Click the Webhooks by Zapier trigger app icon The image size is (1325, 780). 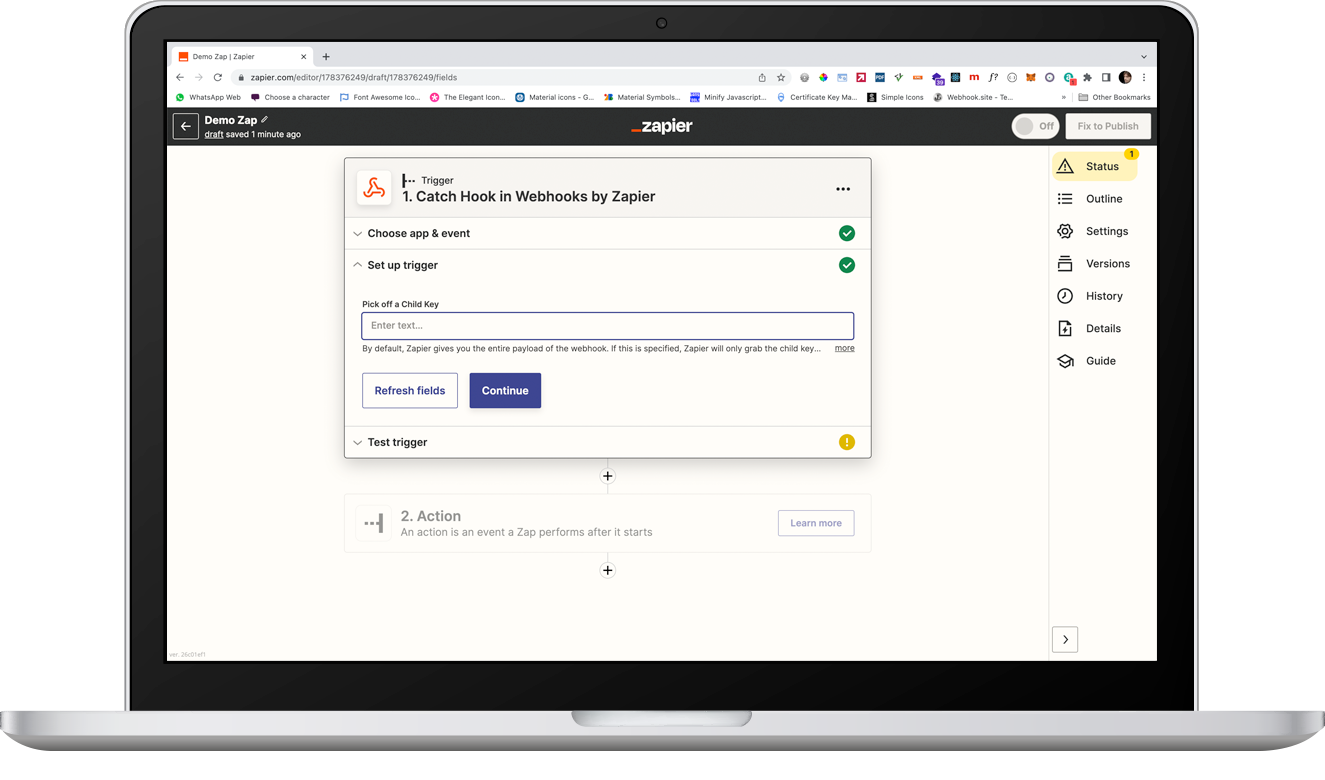coord(374,188)
